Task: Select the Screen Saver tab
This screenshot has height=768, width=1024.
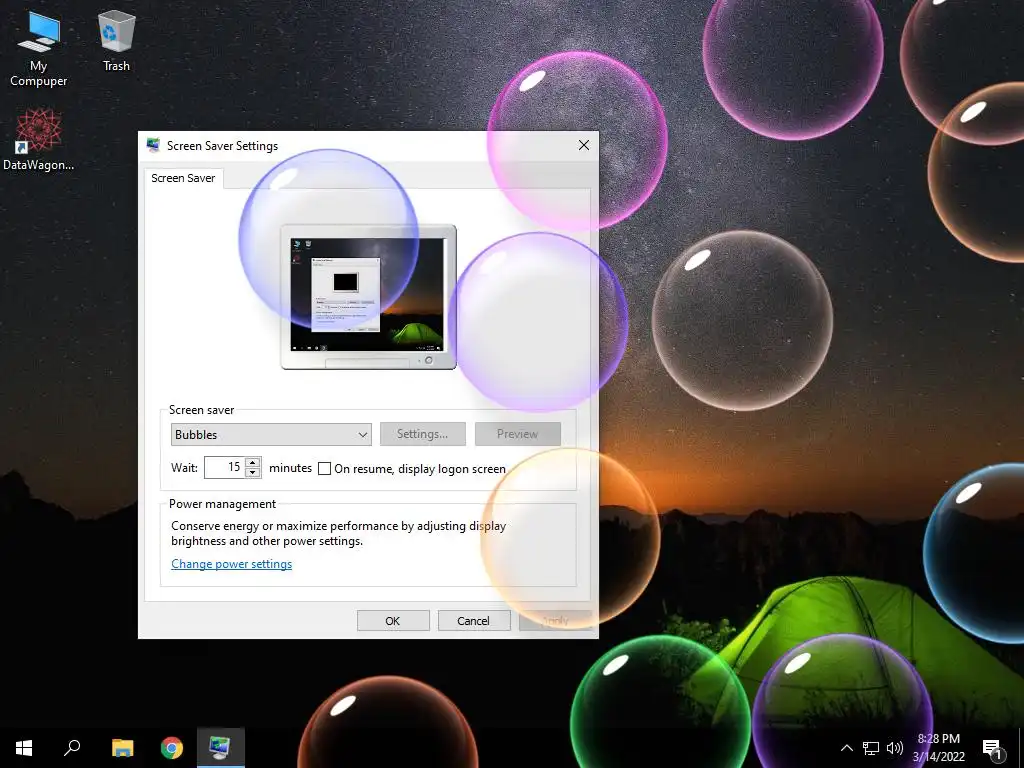Action: pos(183,178)
